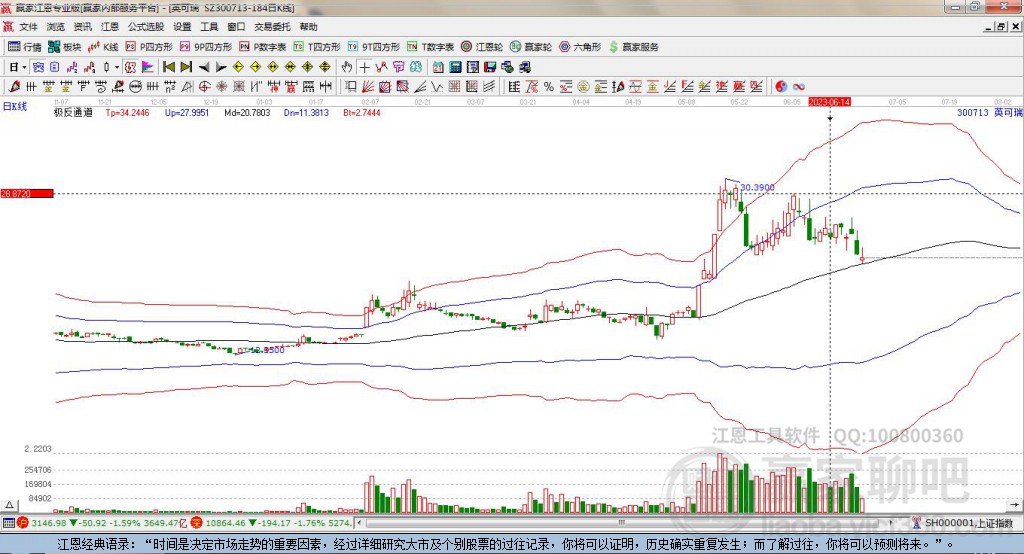The width and height of the screenshot is (1024, 554).
Task: Select the circular crosshair target tool
Action: pos(204,86)
